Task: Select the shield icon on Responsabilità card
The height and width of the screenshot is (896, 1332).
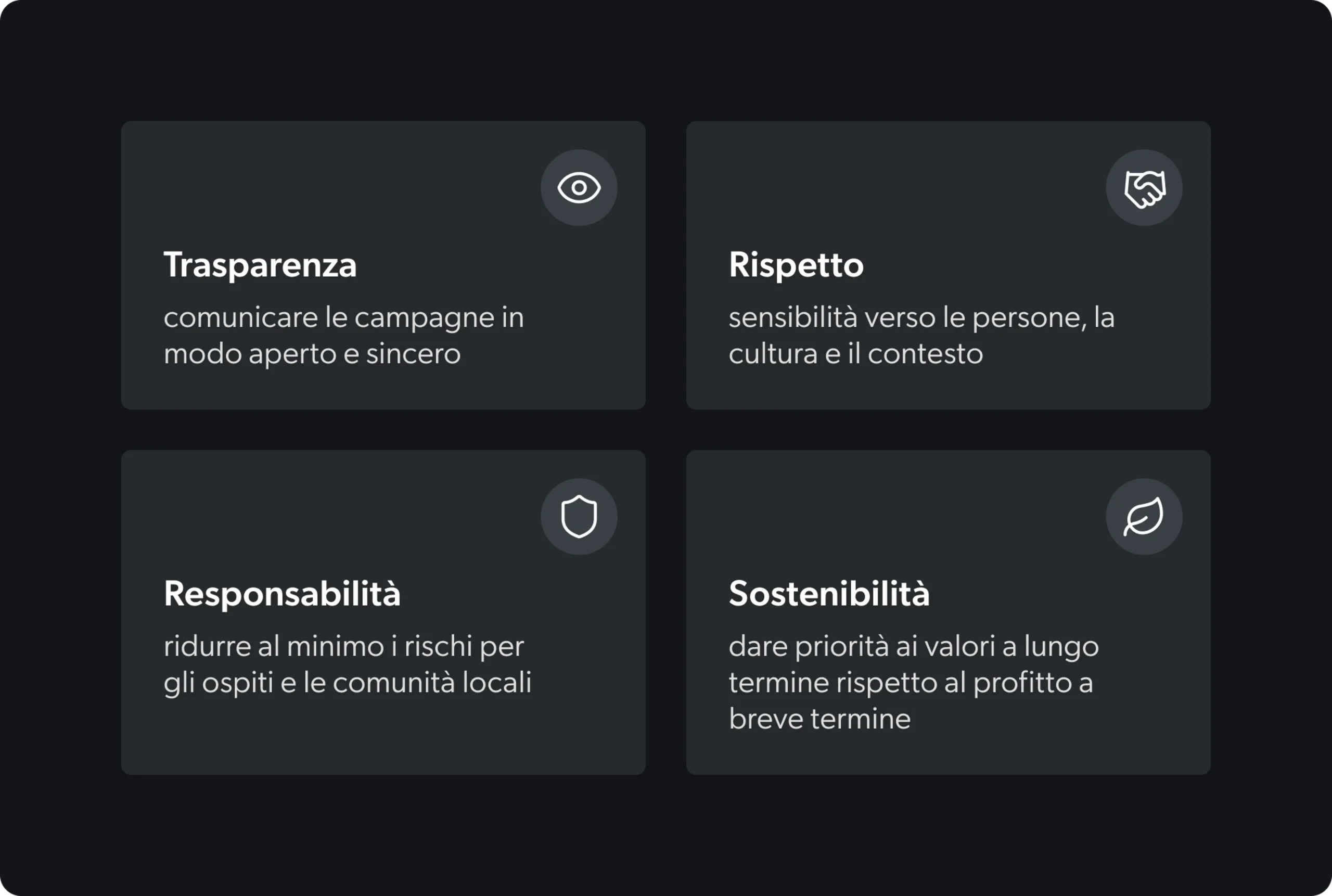Action: point(579,517)
